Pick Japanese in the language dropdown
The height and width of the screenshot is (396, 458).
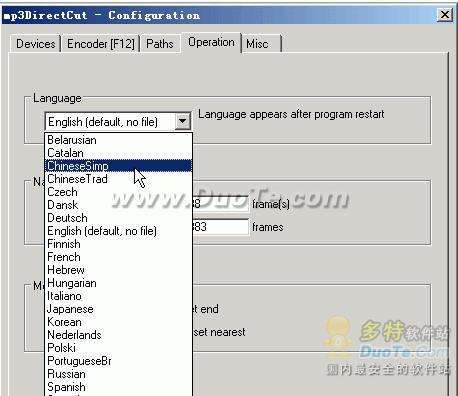[x=118, y=309]
